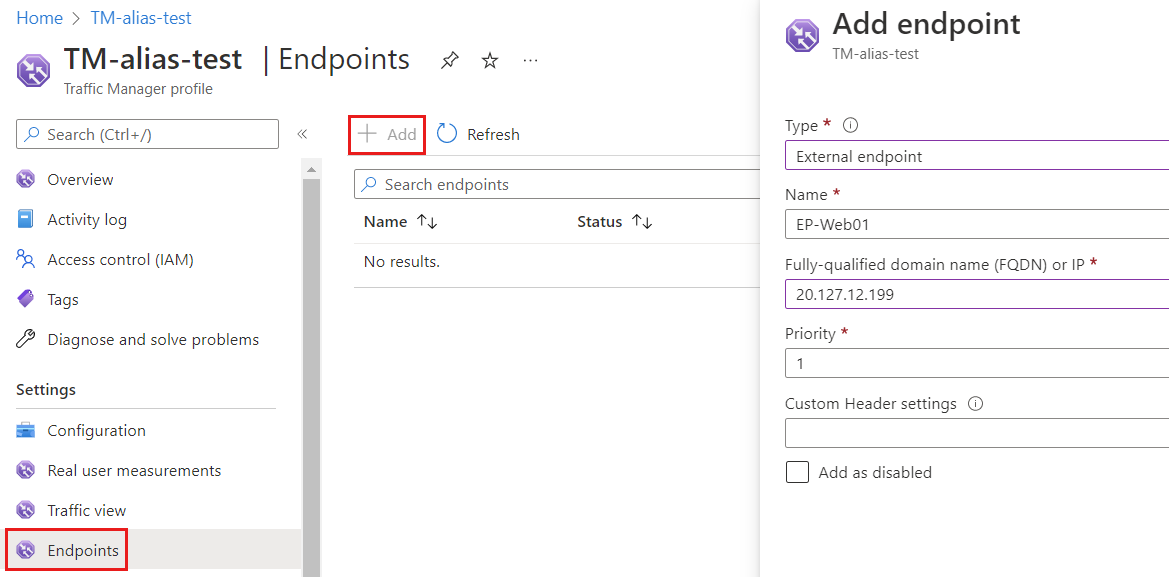Click the empty Custom Header settings field
This screenshot has height=577, width=1169.
[977, 432]
